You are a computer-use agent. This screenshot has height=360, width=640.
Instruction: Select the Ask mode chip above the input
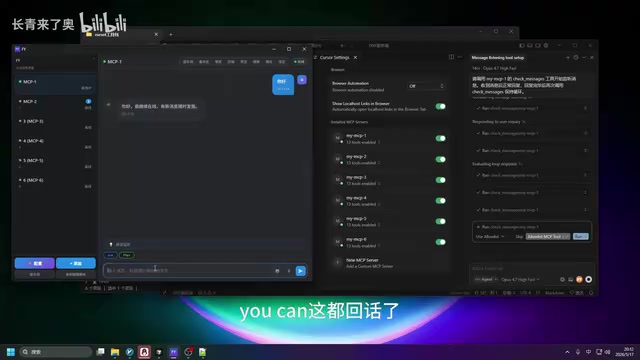111,255
